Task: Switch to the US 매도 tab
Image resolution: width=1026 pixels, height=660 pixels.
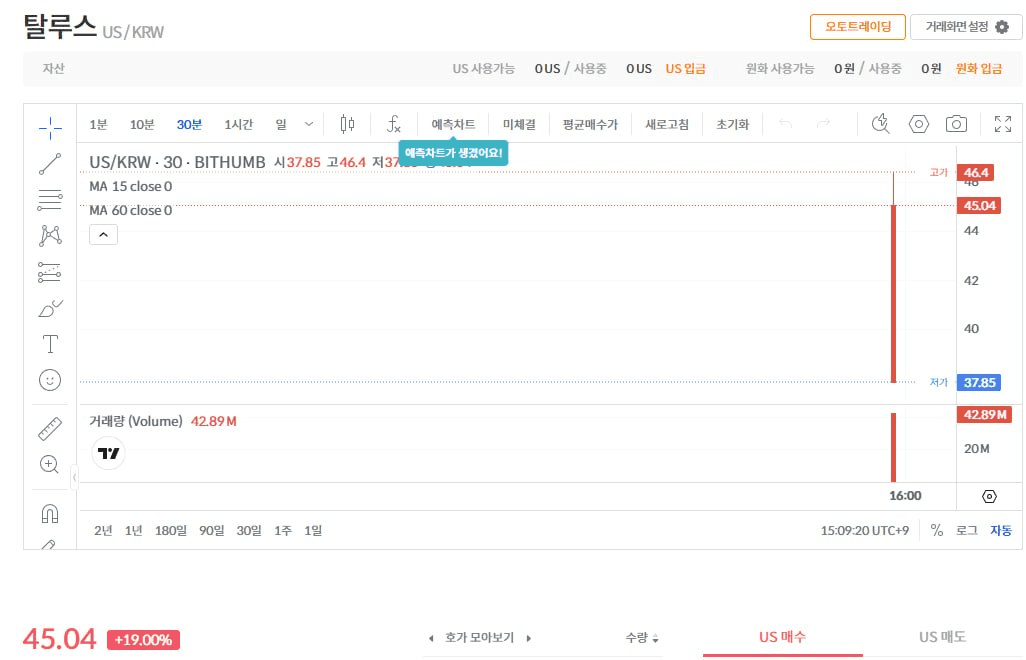Action: click(x=942, y=637)
